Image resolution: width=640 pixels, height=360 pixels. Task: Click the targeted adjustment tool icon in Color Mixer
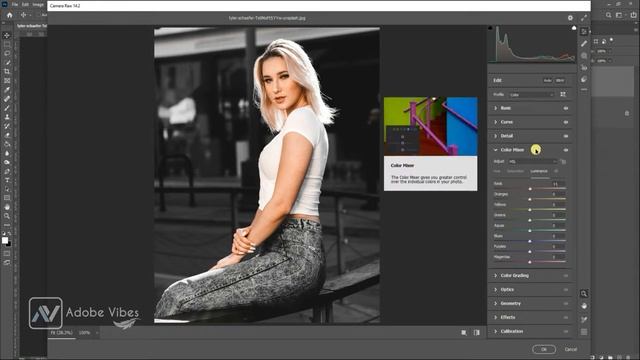click(563, 162)
